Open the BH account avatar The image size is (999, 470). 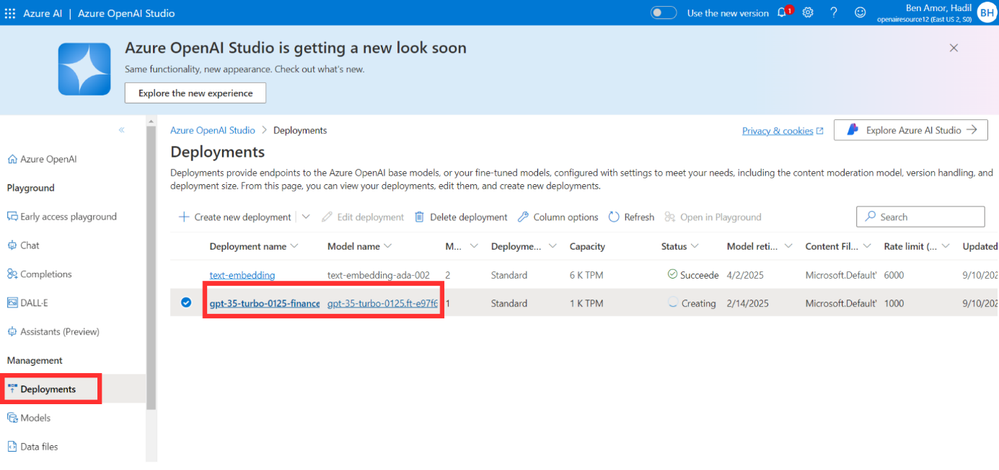click(986, 13)
